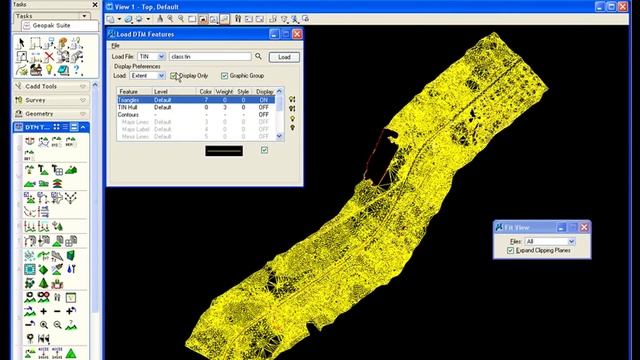Click the View Next toolbar icon
Image resolution: width=640 pixels, height=360 pixels.
pos(260,19)
